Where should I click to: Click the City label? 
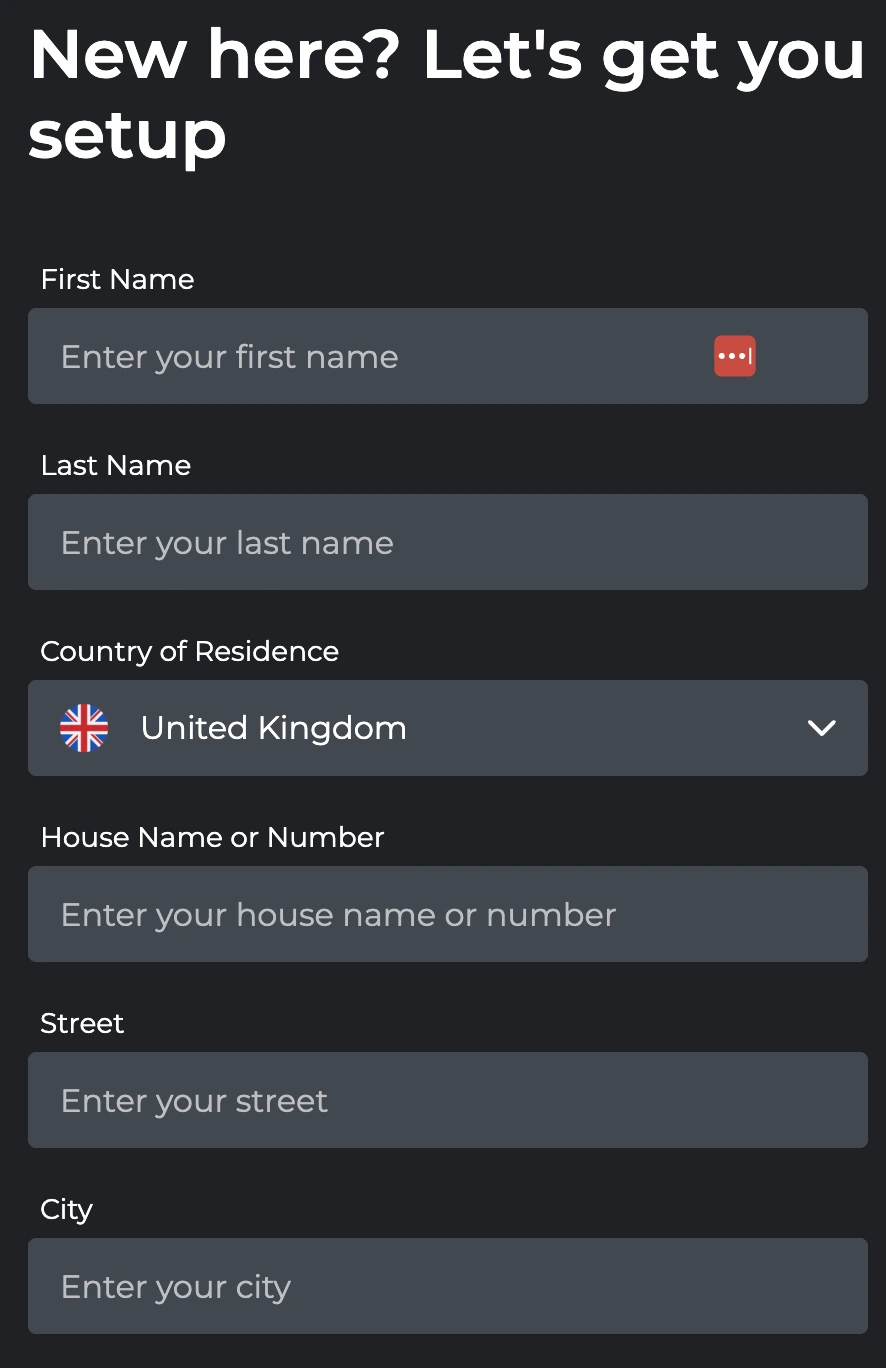(x=65, y=1209)
